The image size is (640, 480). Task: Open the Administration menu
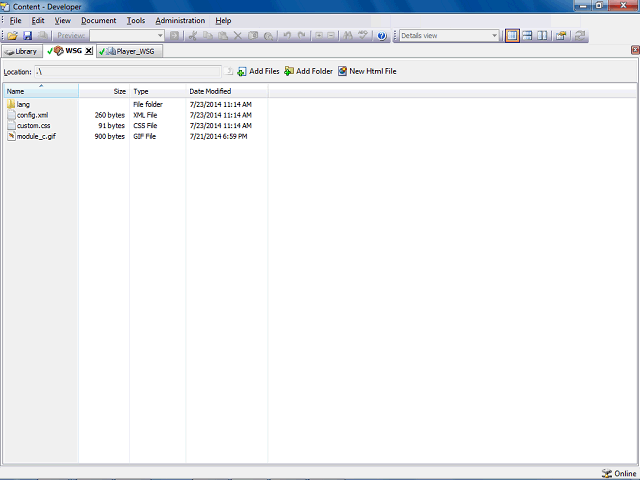coord(180,20)
